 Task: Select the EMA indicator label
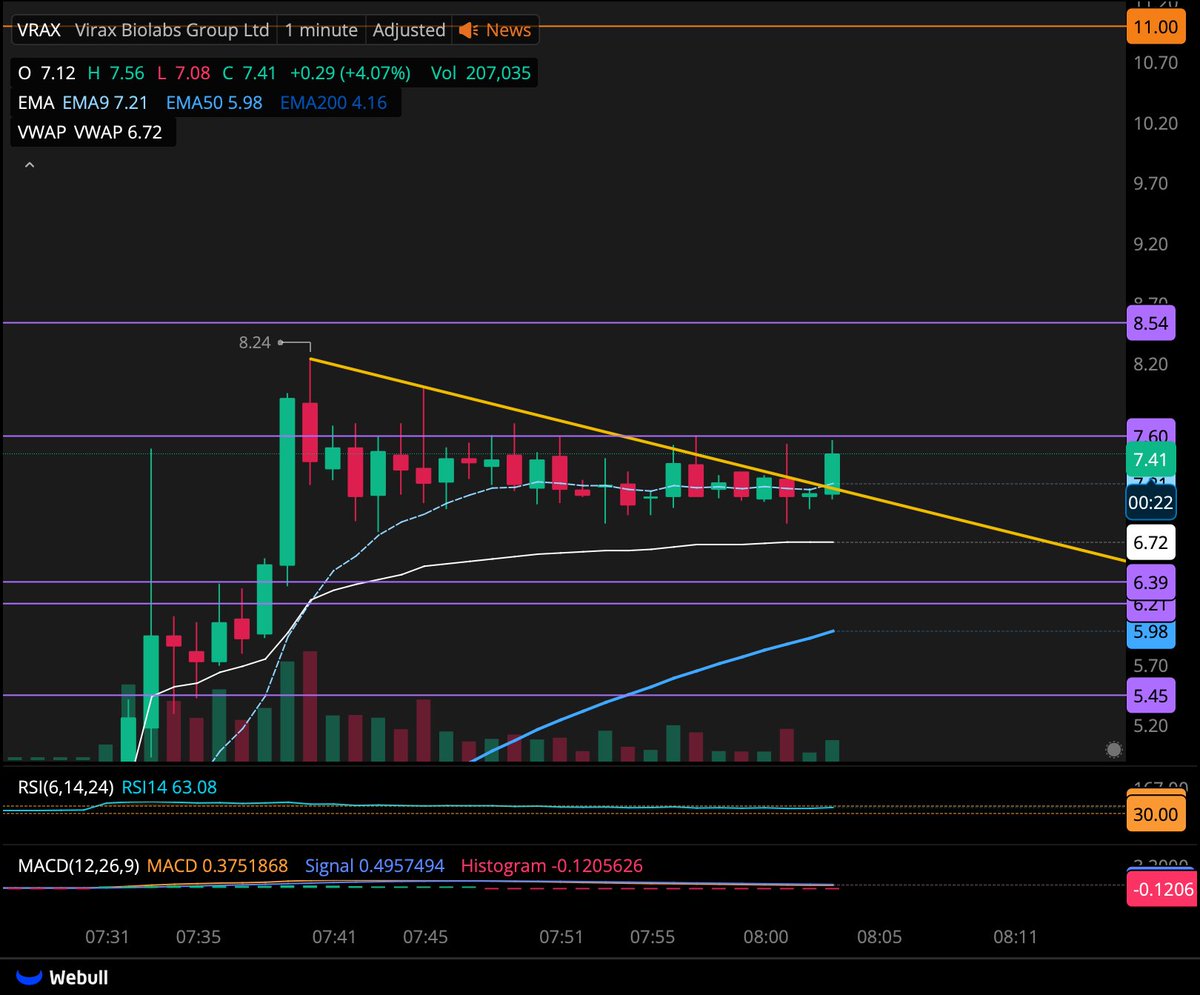pyautogui.click(x=35, y=102)
